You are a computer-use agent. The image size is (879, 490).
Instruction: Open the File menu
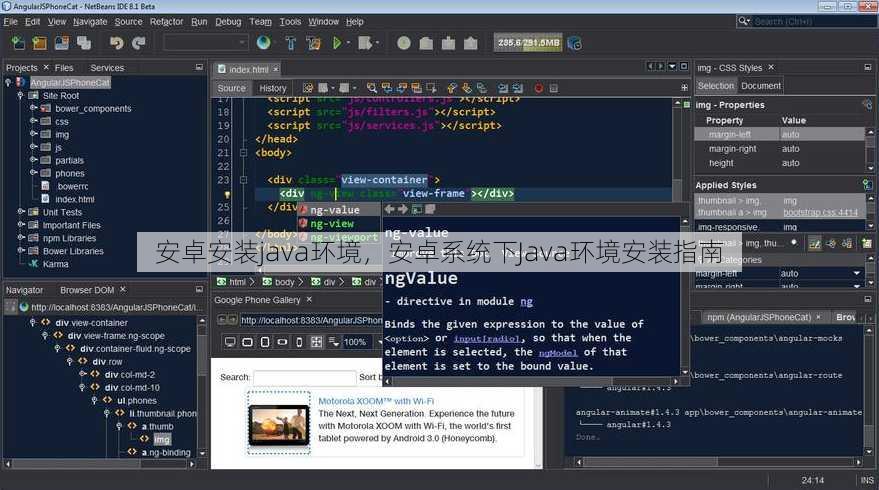coord(10,22)
